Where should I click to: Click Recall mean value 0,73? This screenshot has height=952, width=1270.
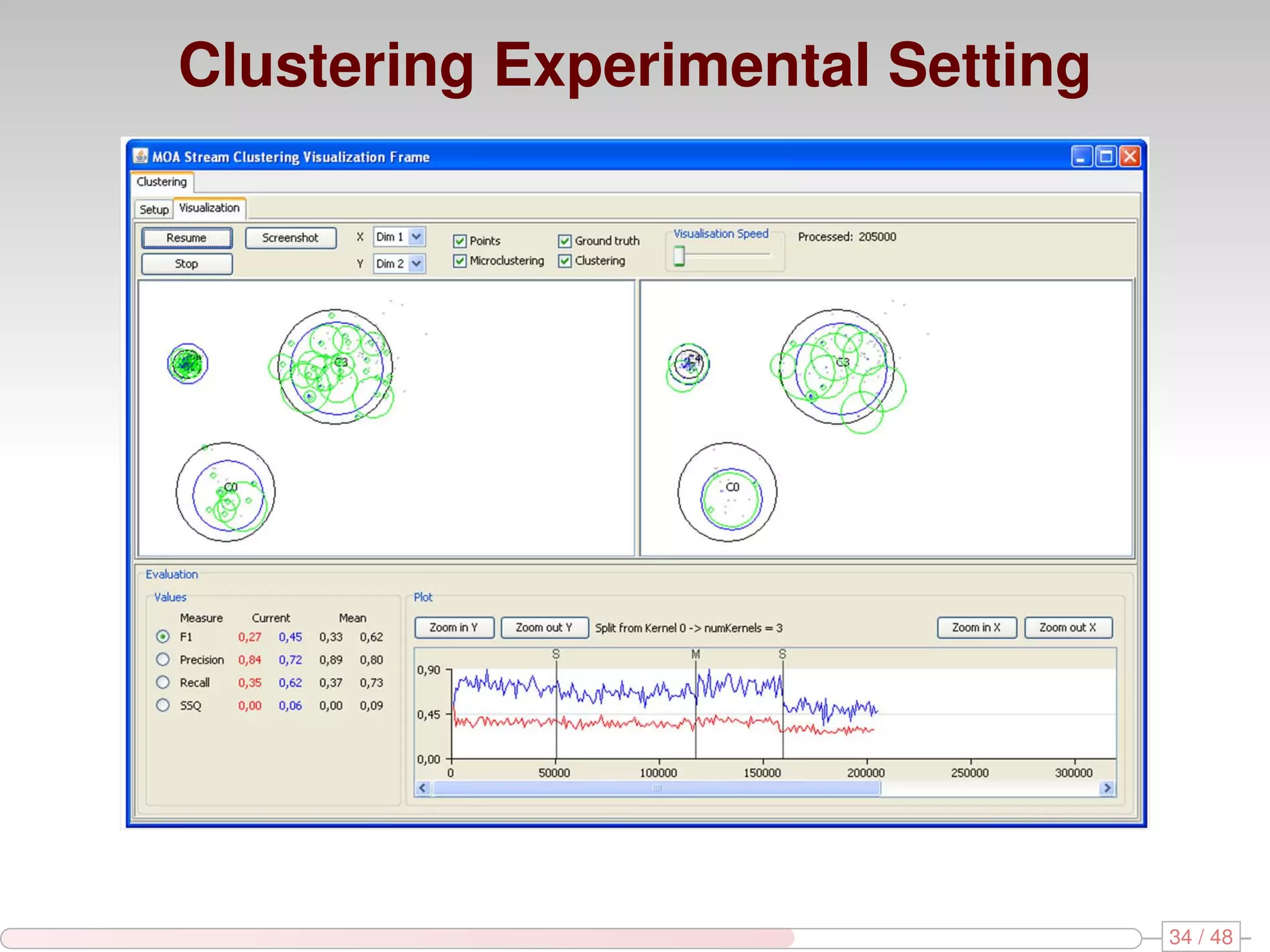[x=371, y=683]
